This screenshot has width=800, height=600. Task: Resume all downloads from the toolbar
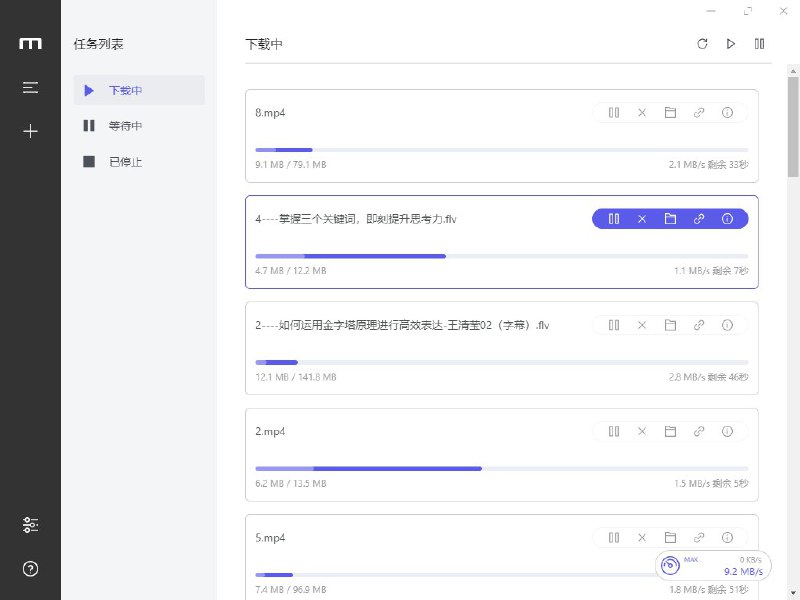[731, 44]
